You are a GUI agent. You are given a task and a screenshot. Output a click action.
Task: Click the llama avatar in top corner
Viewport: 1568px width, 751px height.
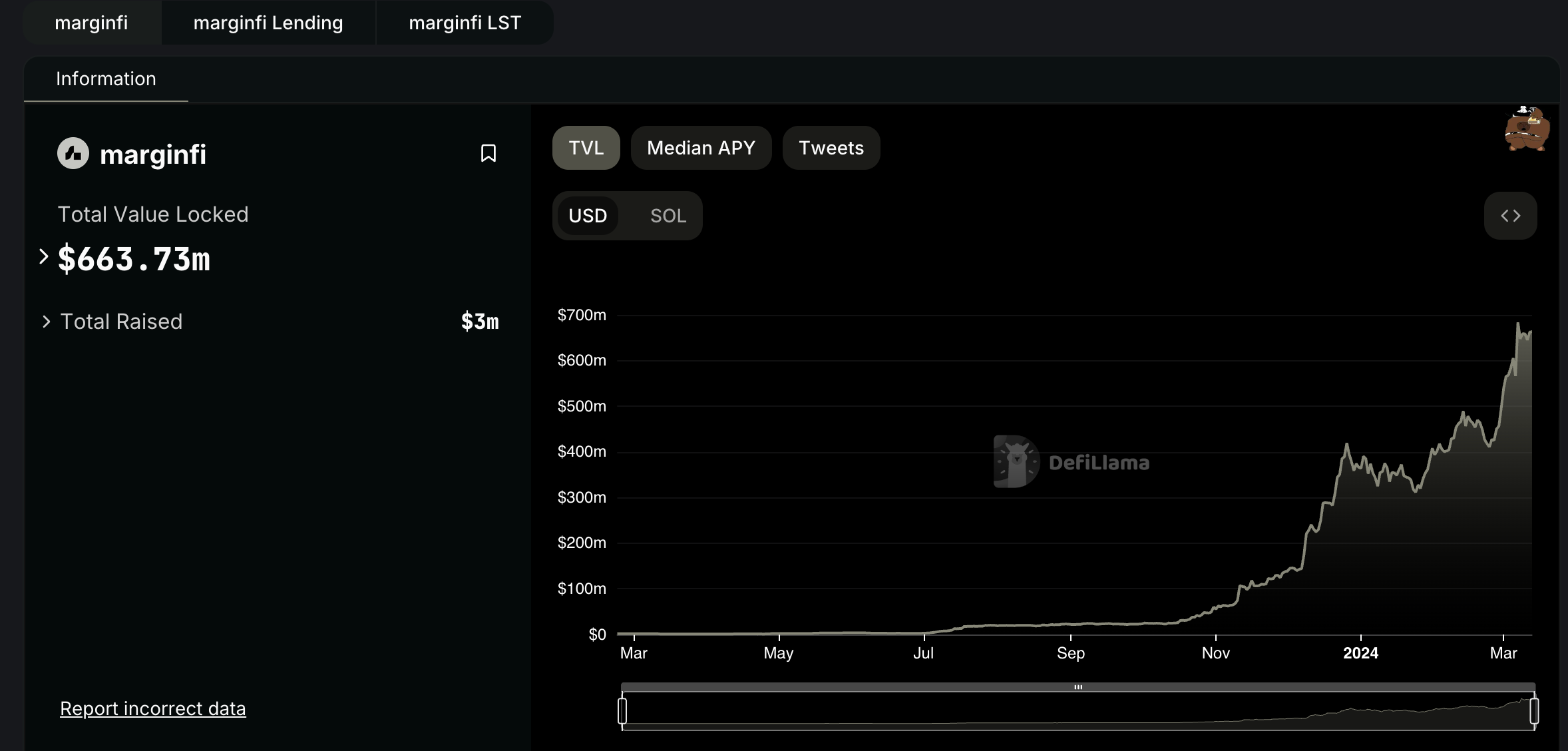pos(1527,129)
